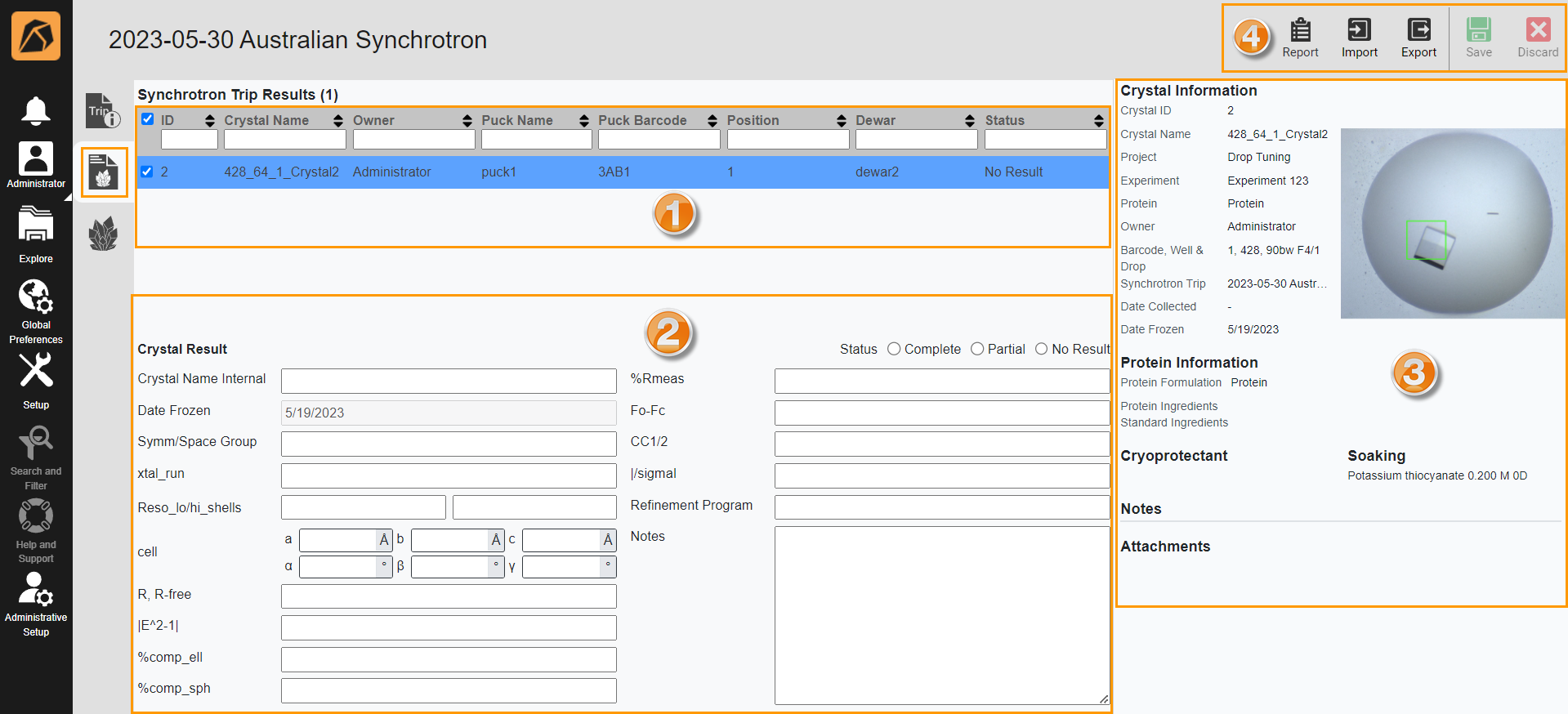Open the notifications bell in the sidebar
The width and height of the screenshot is (1568, 714).
coord(35,110)
